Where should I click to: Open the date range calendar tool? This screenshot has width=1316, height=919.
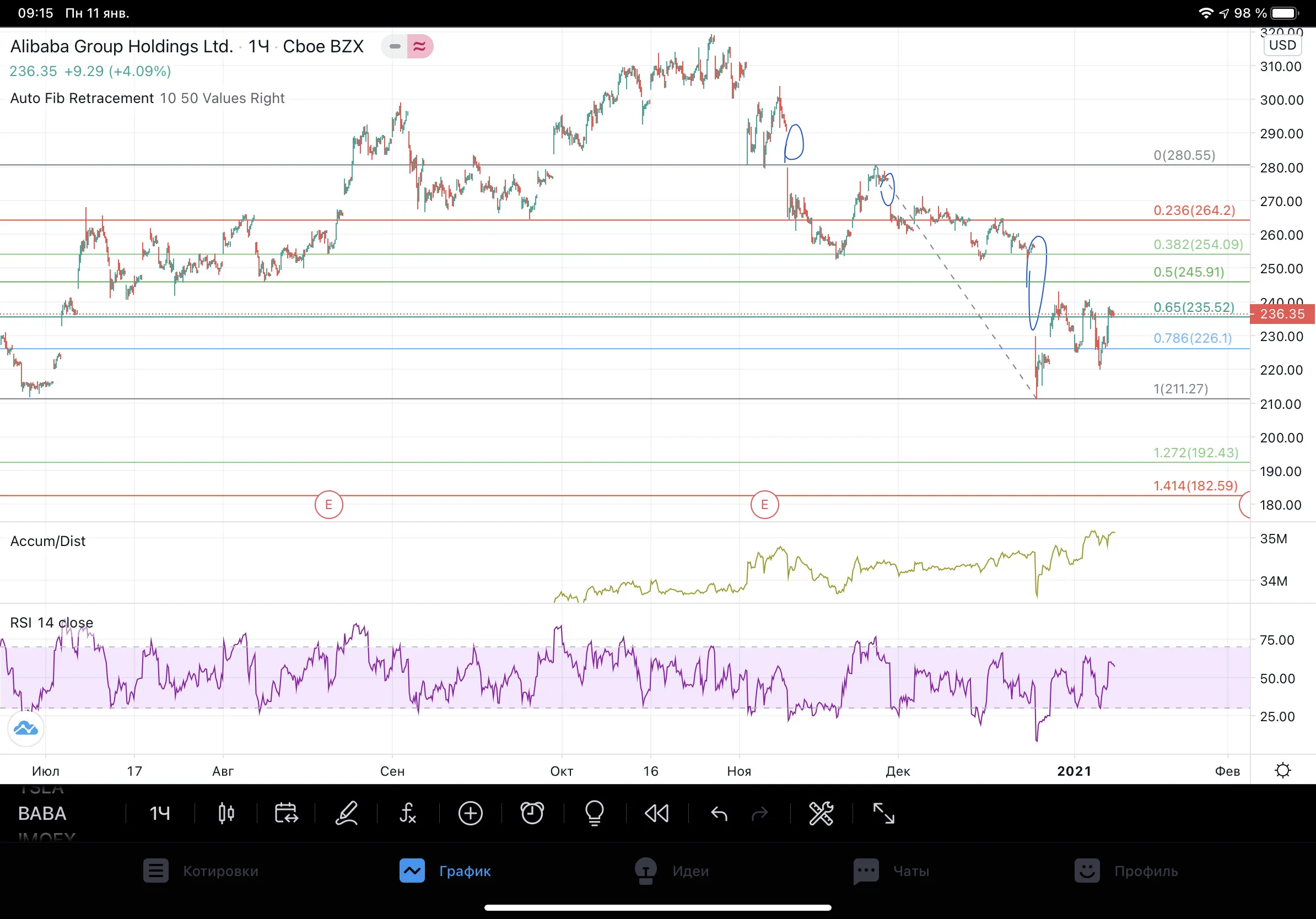pos(286,813)
